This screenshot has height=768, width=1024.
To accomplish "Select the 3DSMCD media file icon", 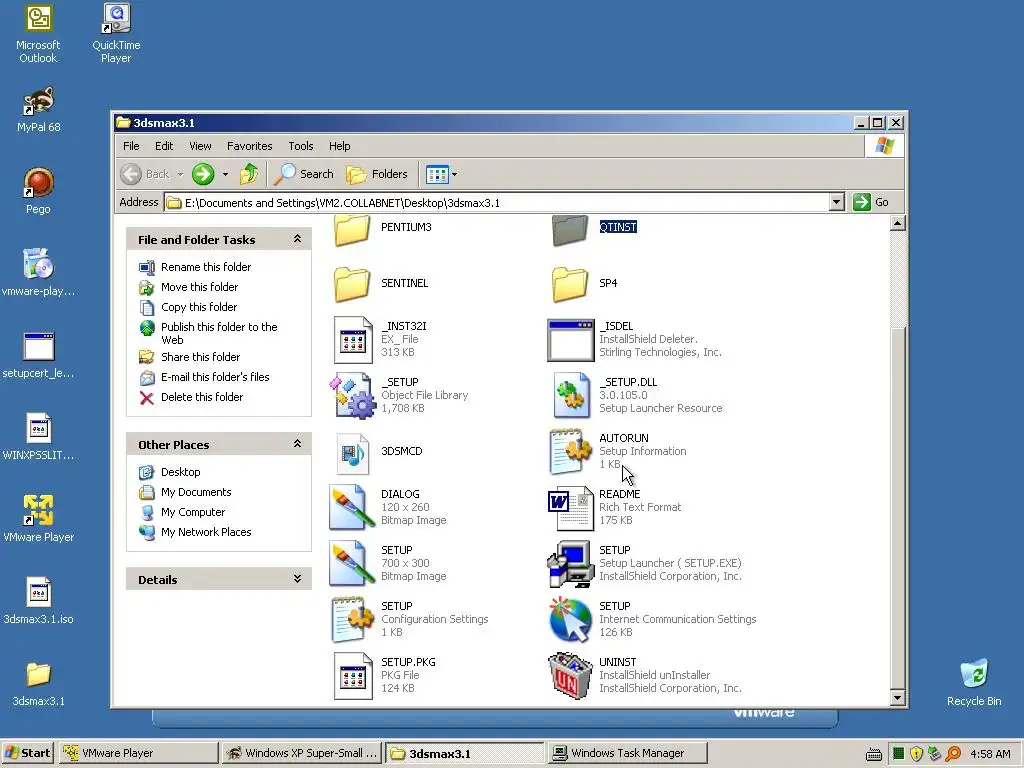I will (x=353, y=453).
